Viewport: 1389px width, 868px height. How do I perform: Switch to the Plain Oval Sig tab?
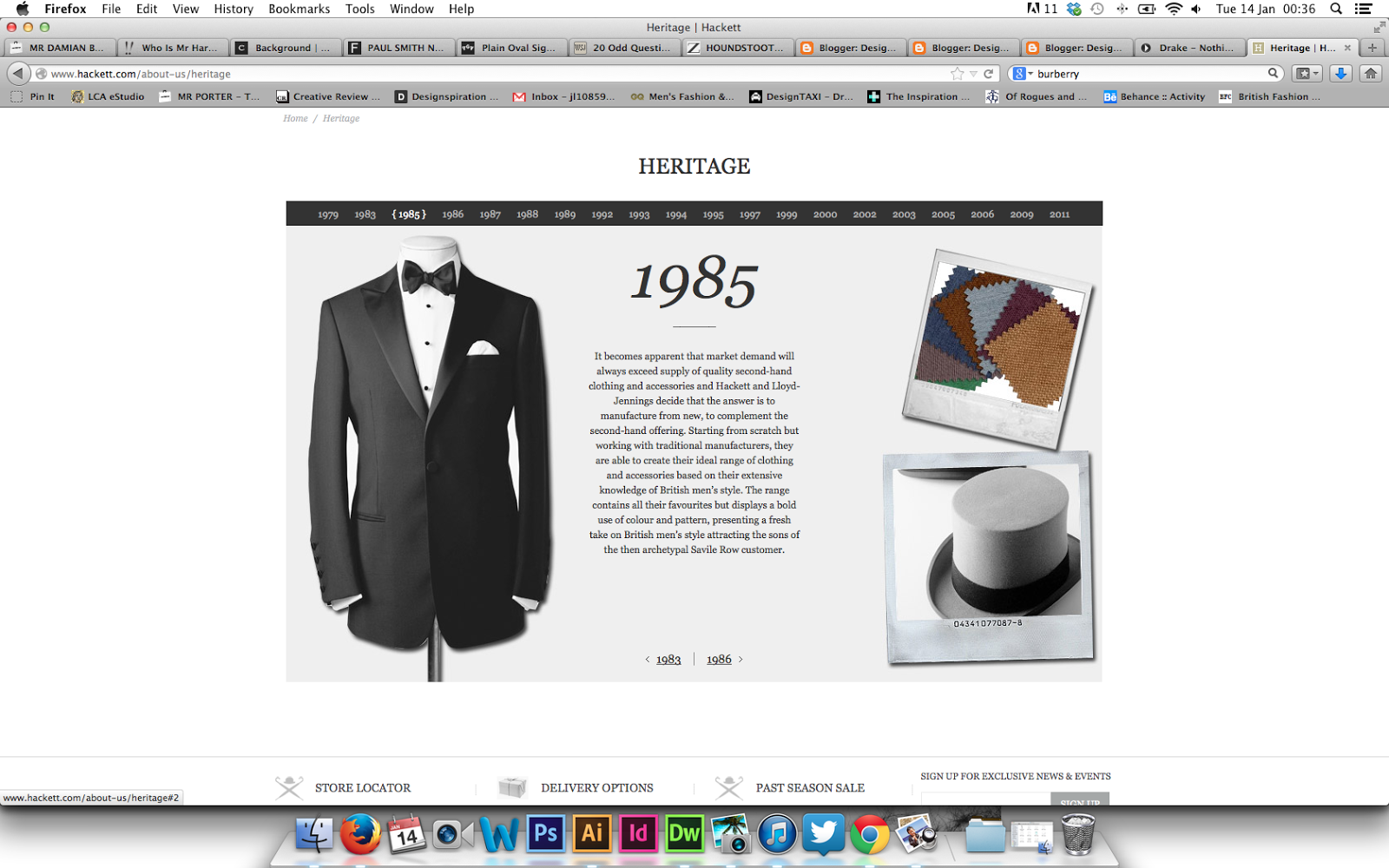pyautogui.click(x=511, y=48)
